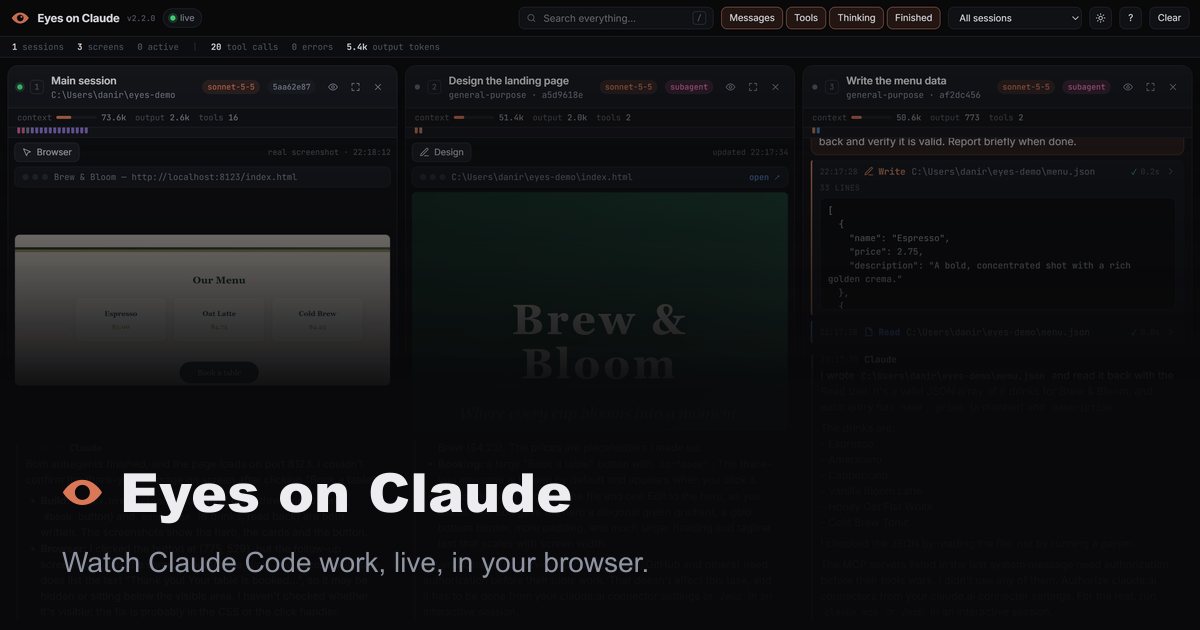The width and height of the screenshot is (1200, 630).
Task: Click context usage bar showing 50.6k
Action: tap(871, 117)
